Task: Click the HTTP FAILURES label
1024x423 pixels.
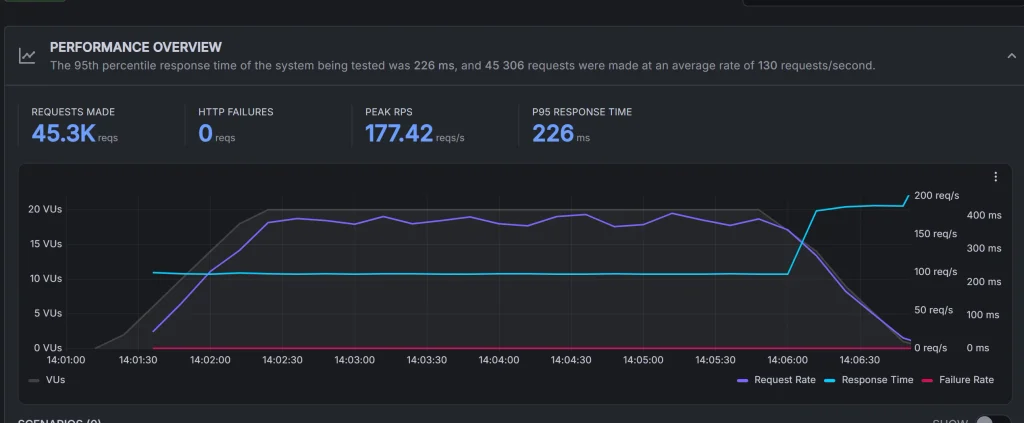Action: point(236,112)
